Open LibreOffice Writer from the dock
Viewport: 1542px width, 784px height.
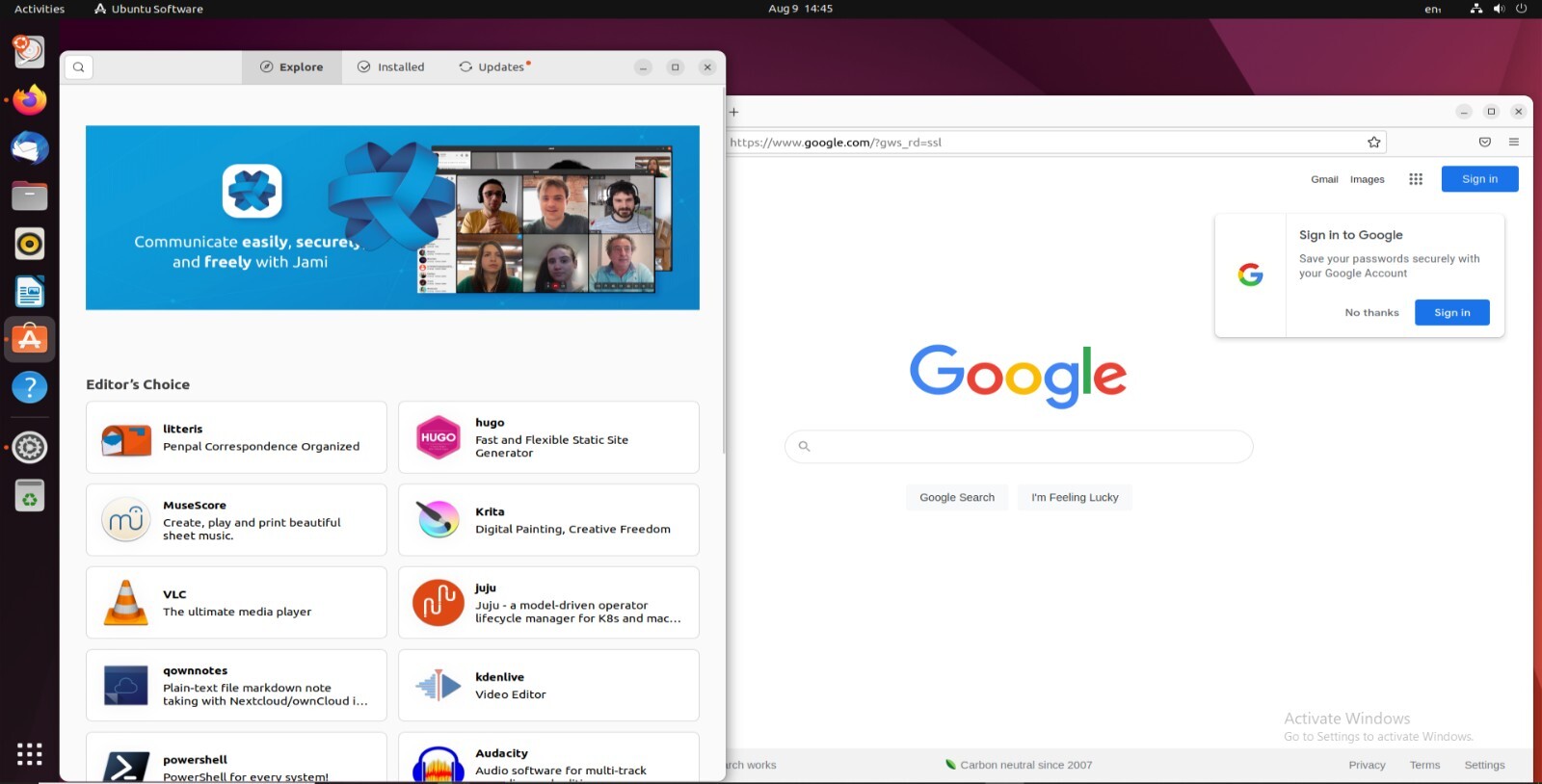click(x=30, y=292)
